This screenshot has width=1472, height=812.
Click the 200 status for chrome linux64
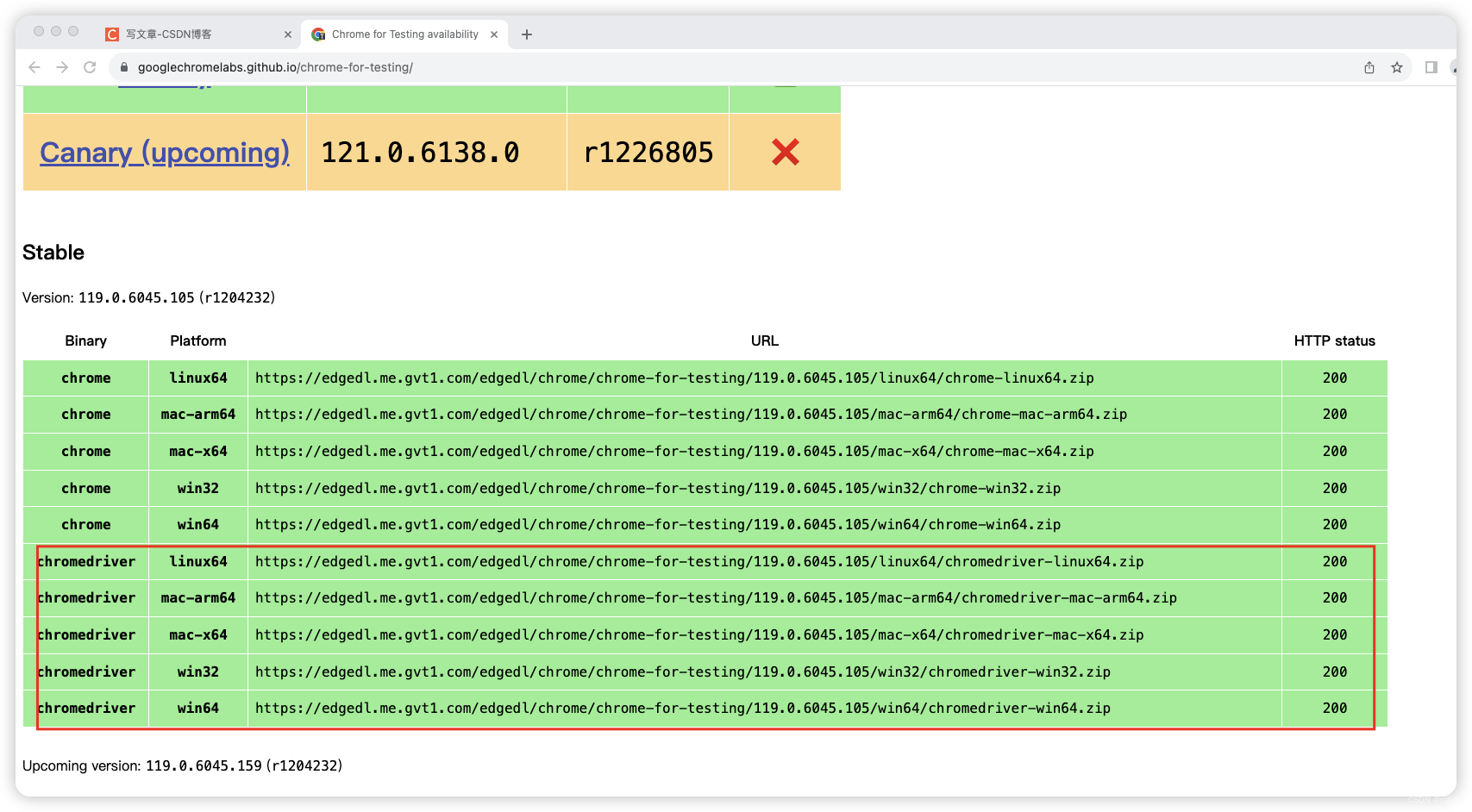coord(1335,378)
